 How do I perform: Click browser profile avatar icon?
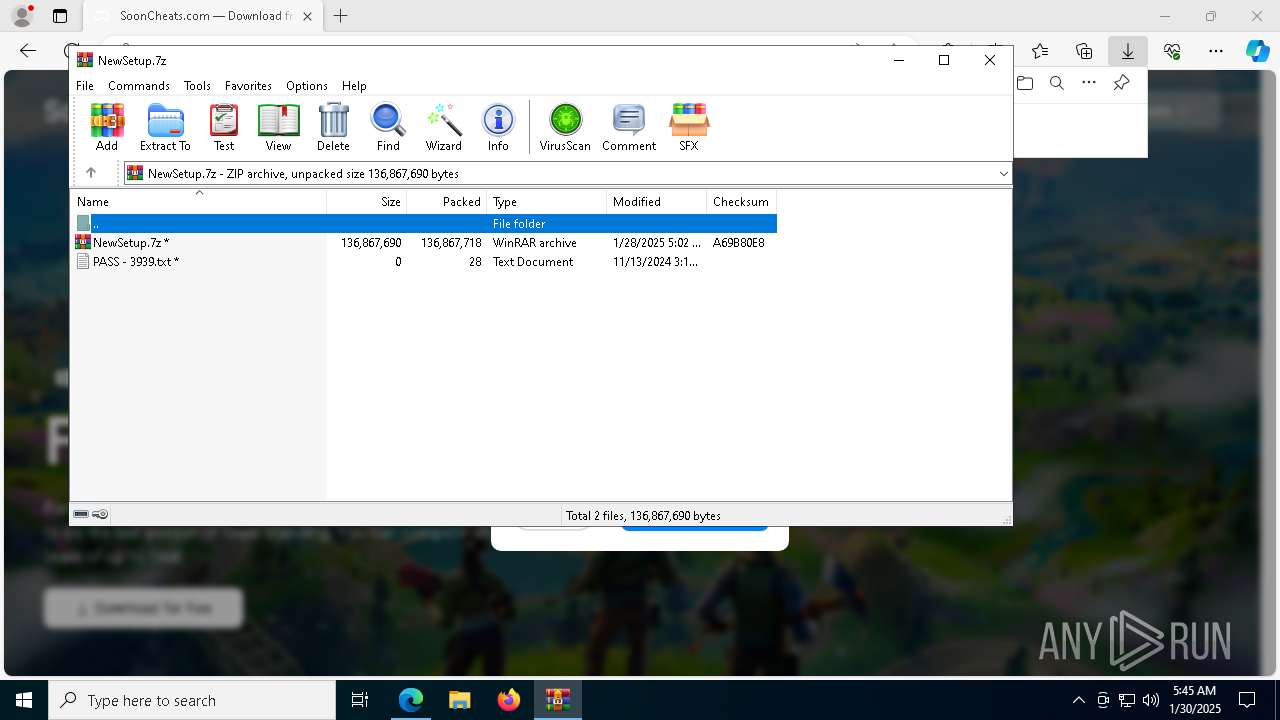(x=22, y=16)
